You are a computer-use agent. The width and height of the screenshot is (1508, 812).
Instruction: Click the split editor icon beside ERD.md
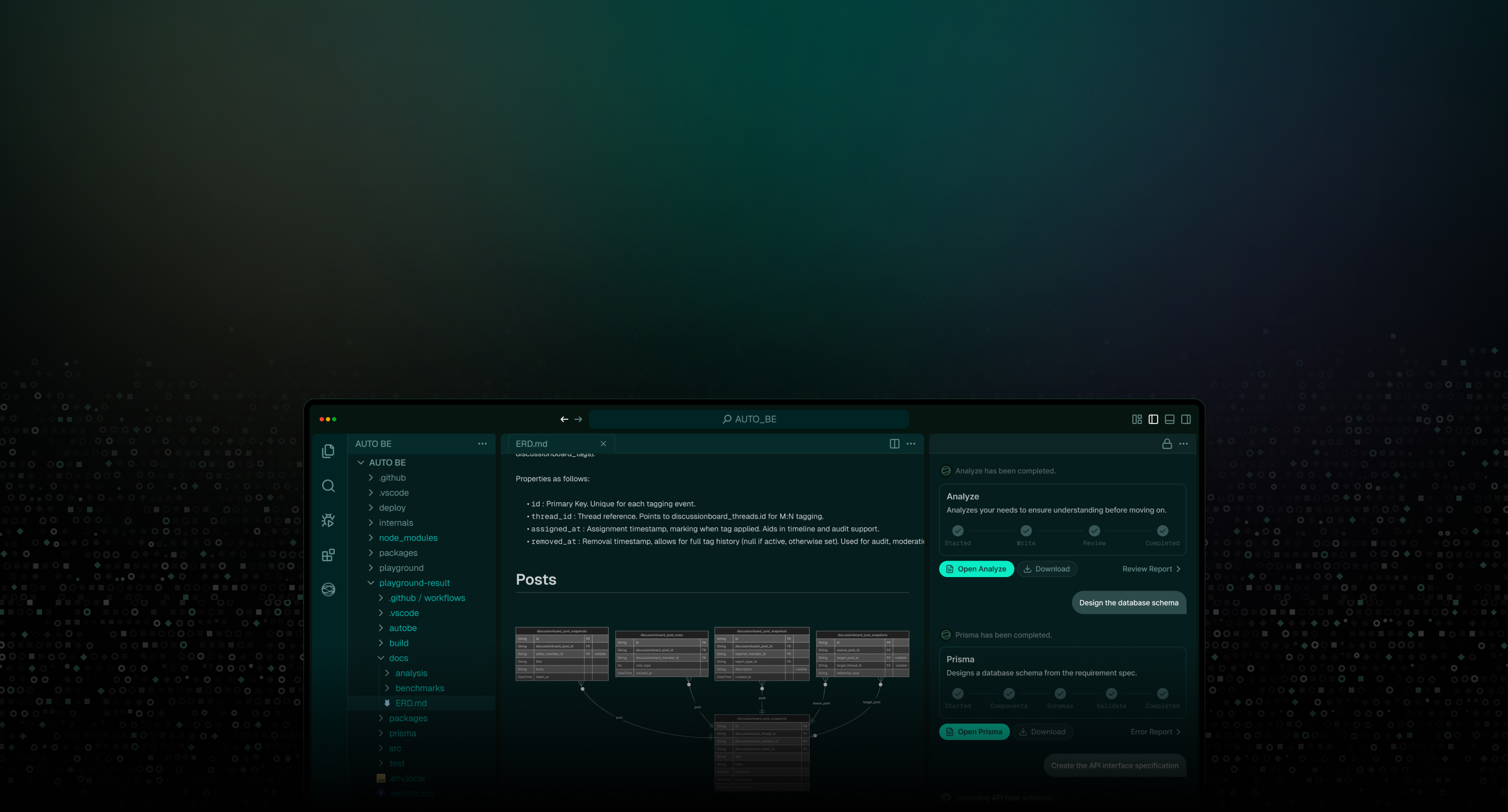(x=894, y=444)
